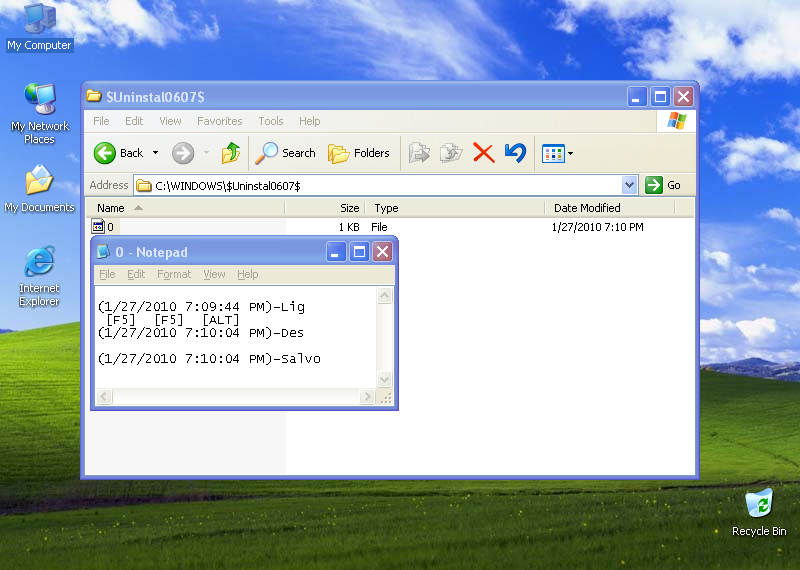Screen dimensions: 800x570
Task: Open Explorer Edit menu
Action: tap(134, 121)
